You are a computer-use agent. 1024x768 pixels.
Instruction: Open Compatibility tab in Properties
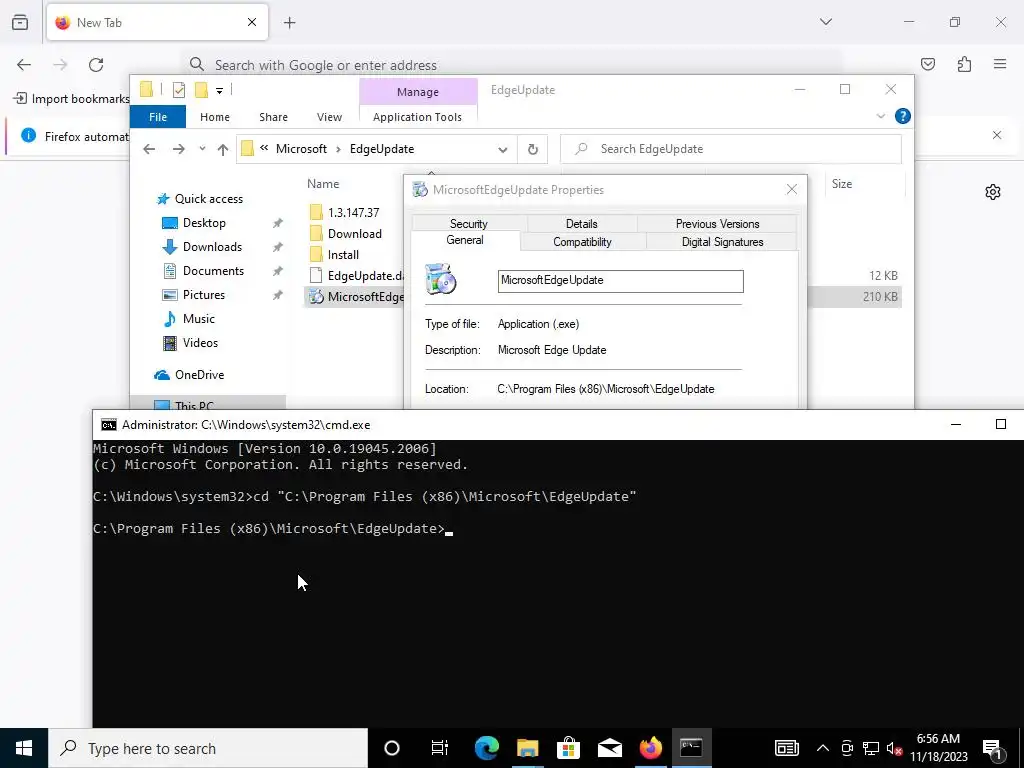[582, 242]
